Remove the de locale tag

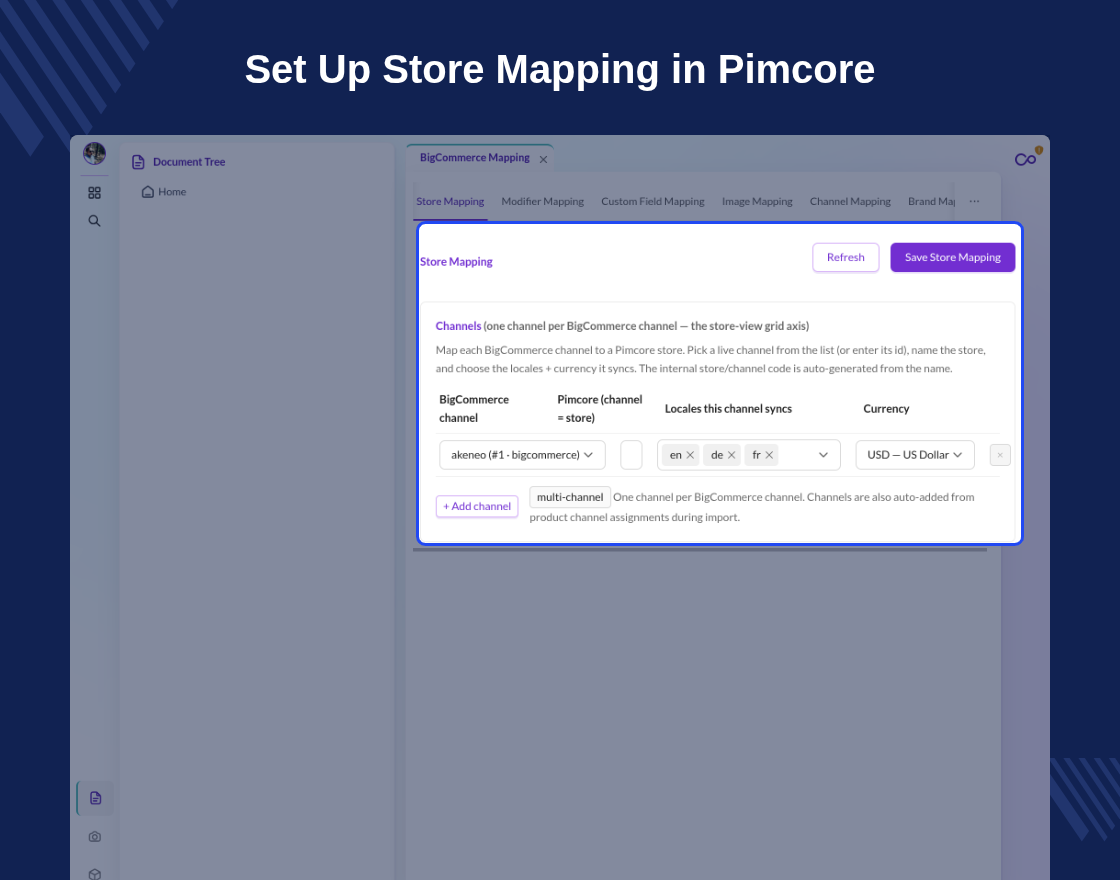click(731, 455)
